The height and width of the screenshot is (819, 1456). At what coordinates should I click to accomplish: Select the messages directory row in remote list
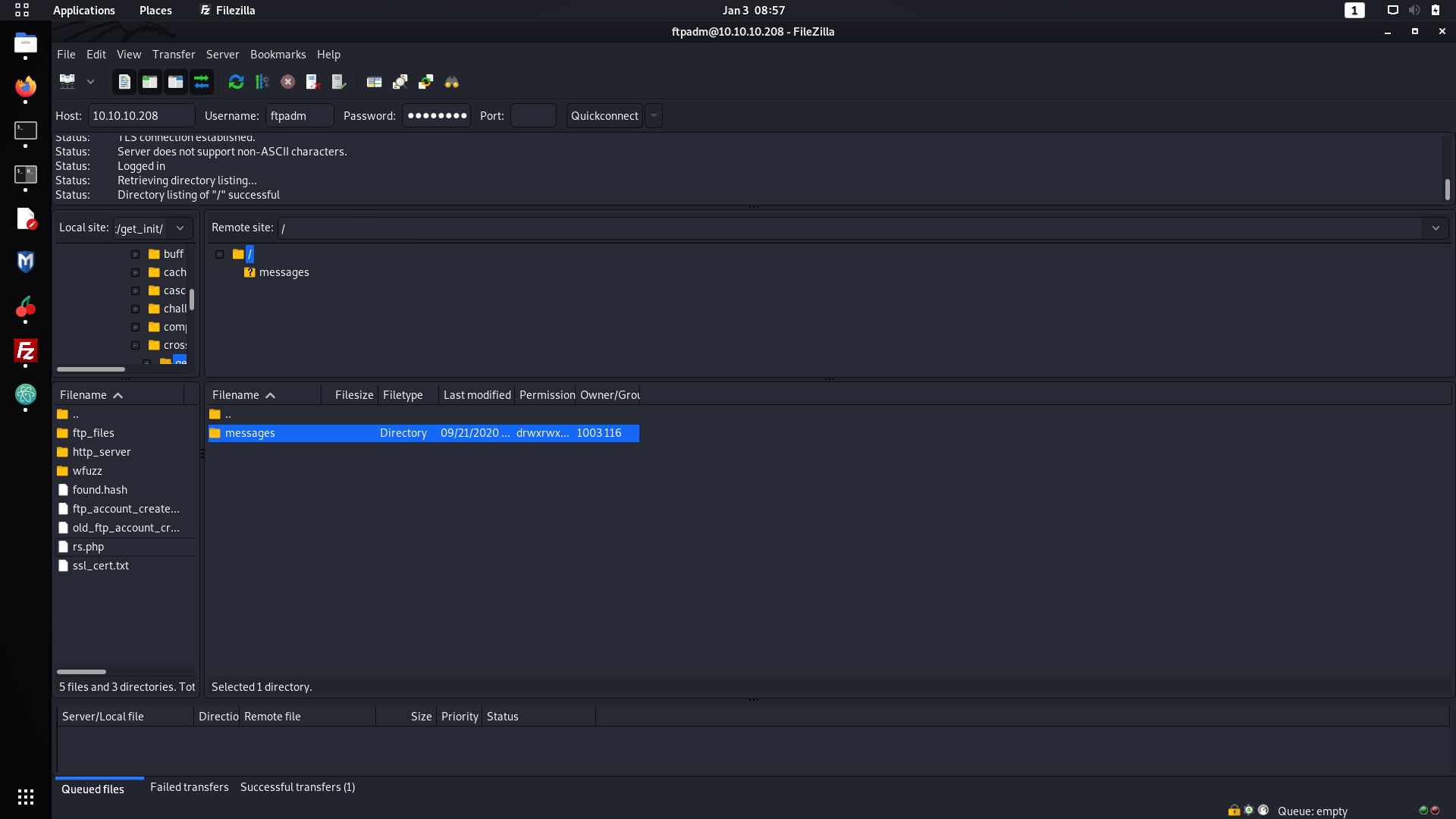coord(423,433)
